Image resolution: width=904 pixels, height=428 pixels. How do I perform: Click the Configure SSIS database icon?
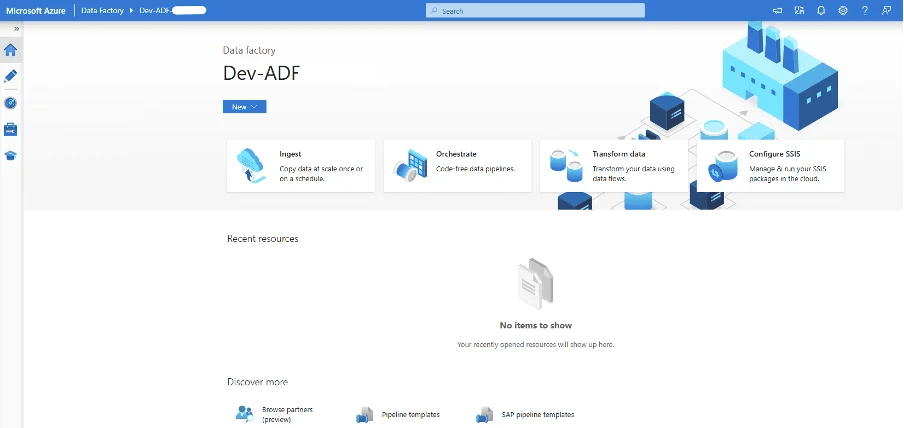pyautogui.click(x=723, y=166)
